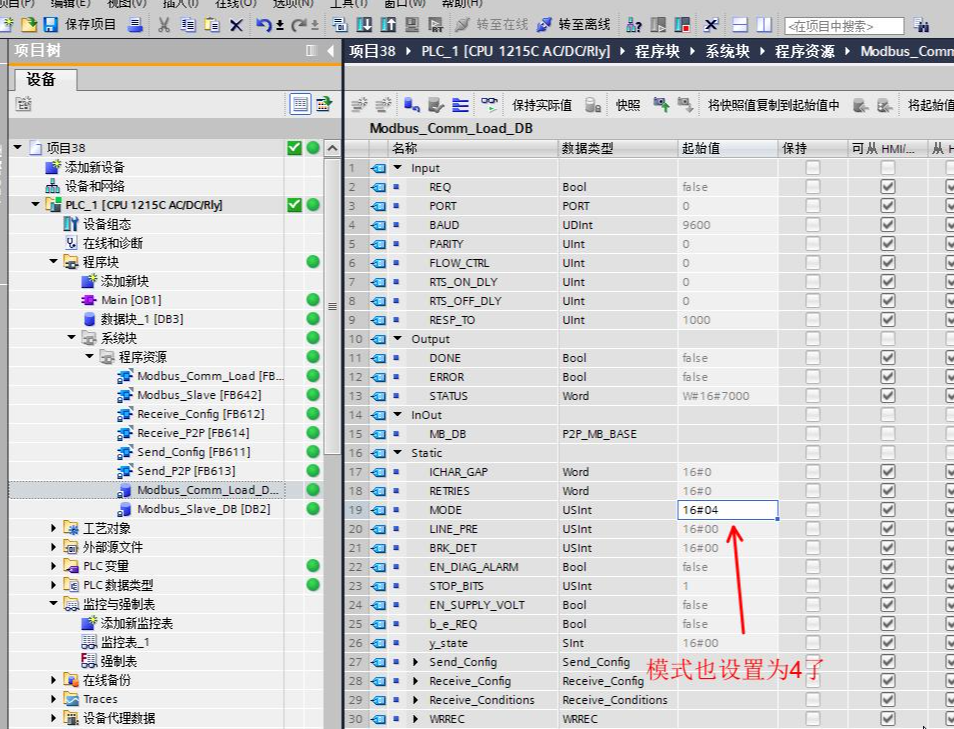Click the scissors Cut icon in toolbar
The image size is (954, 729).
(x=163, y=25)
